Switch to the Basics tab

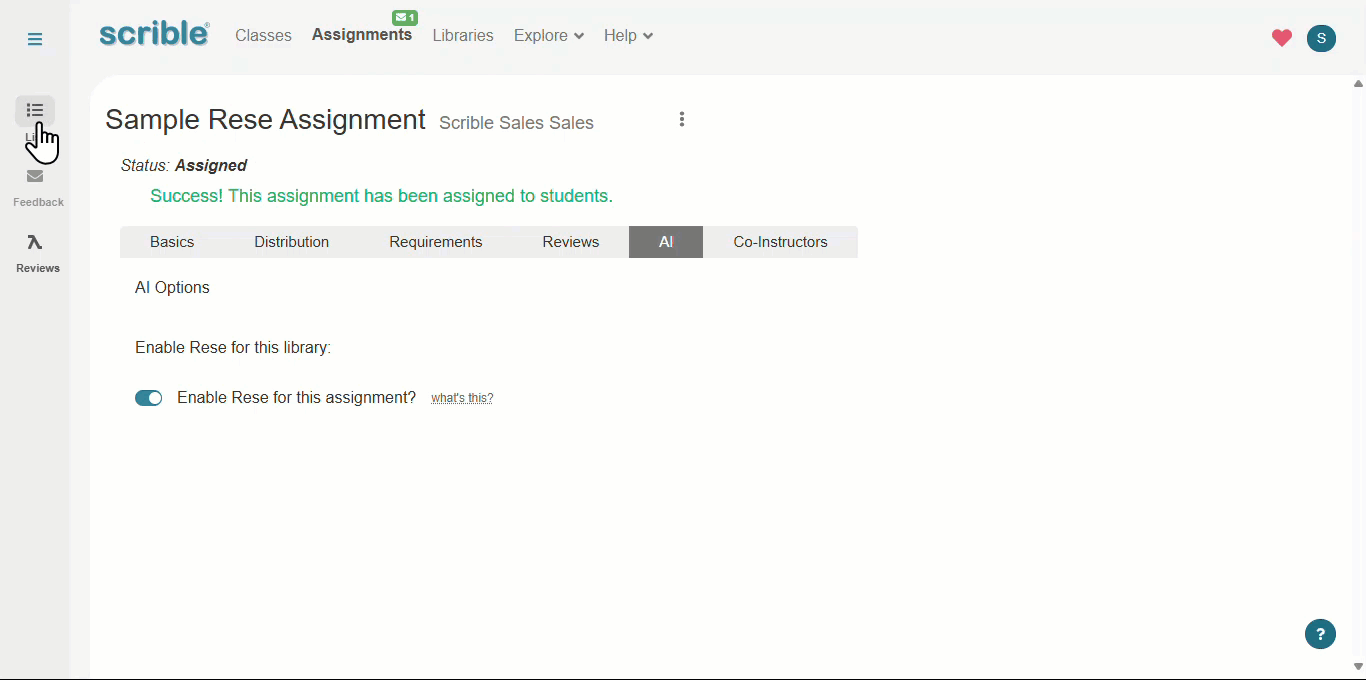click(172, 242)
